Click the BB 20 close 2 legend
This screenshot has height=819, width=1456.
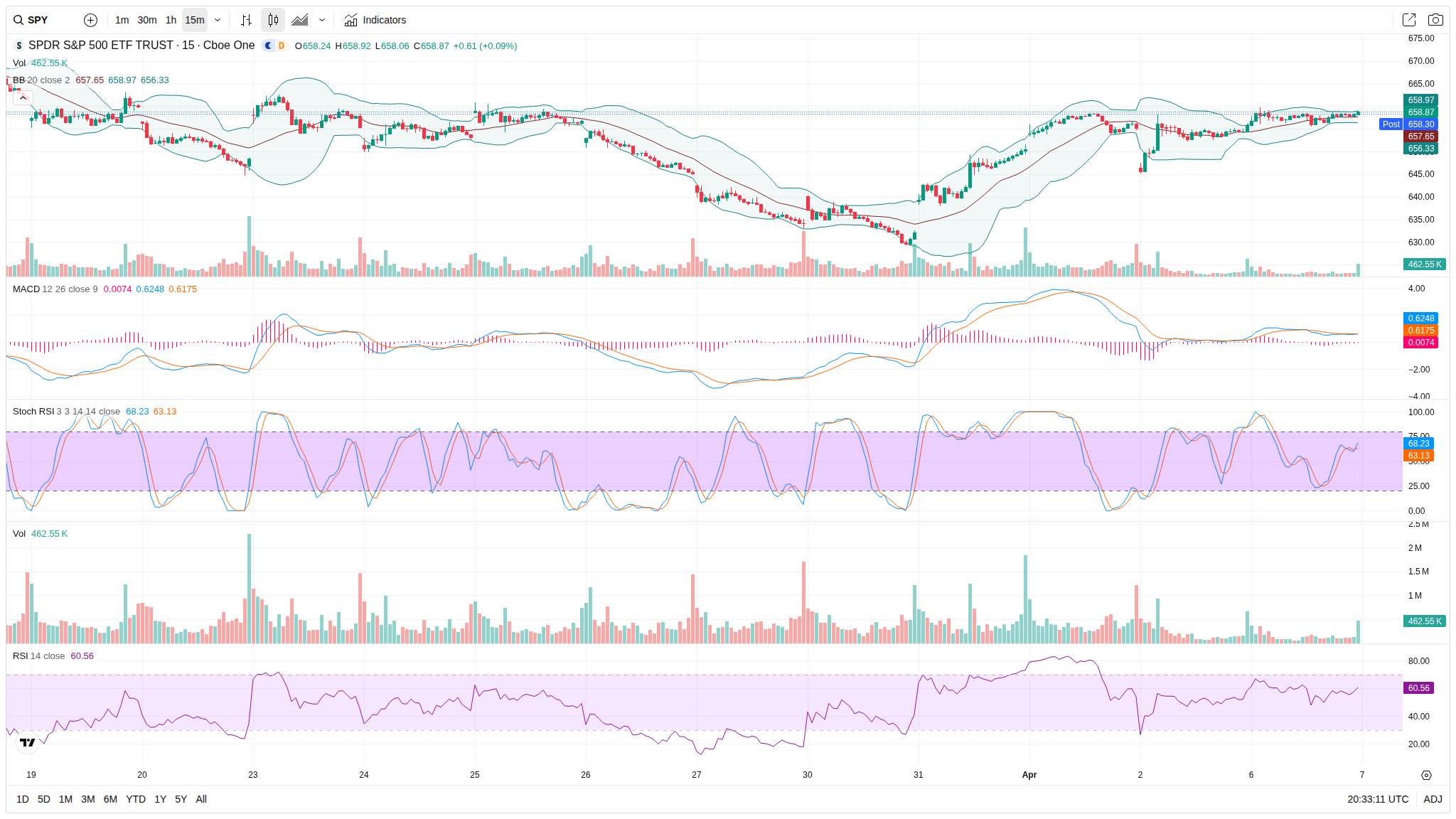pos(41,80)
